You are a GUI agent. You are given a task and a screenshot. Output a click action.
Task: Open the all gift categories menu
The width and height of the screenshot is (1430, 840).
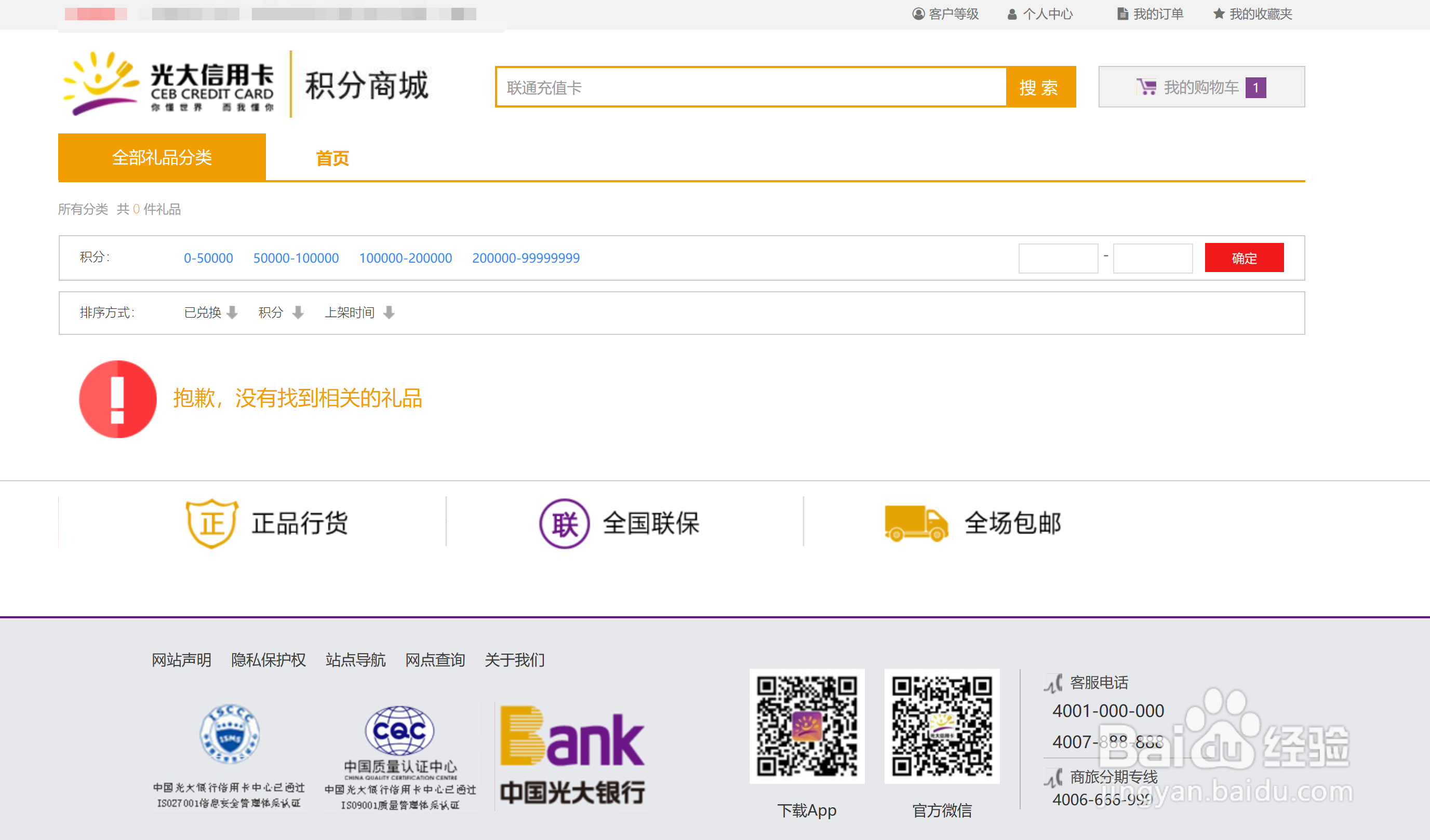[162, 157]
